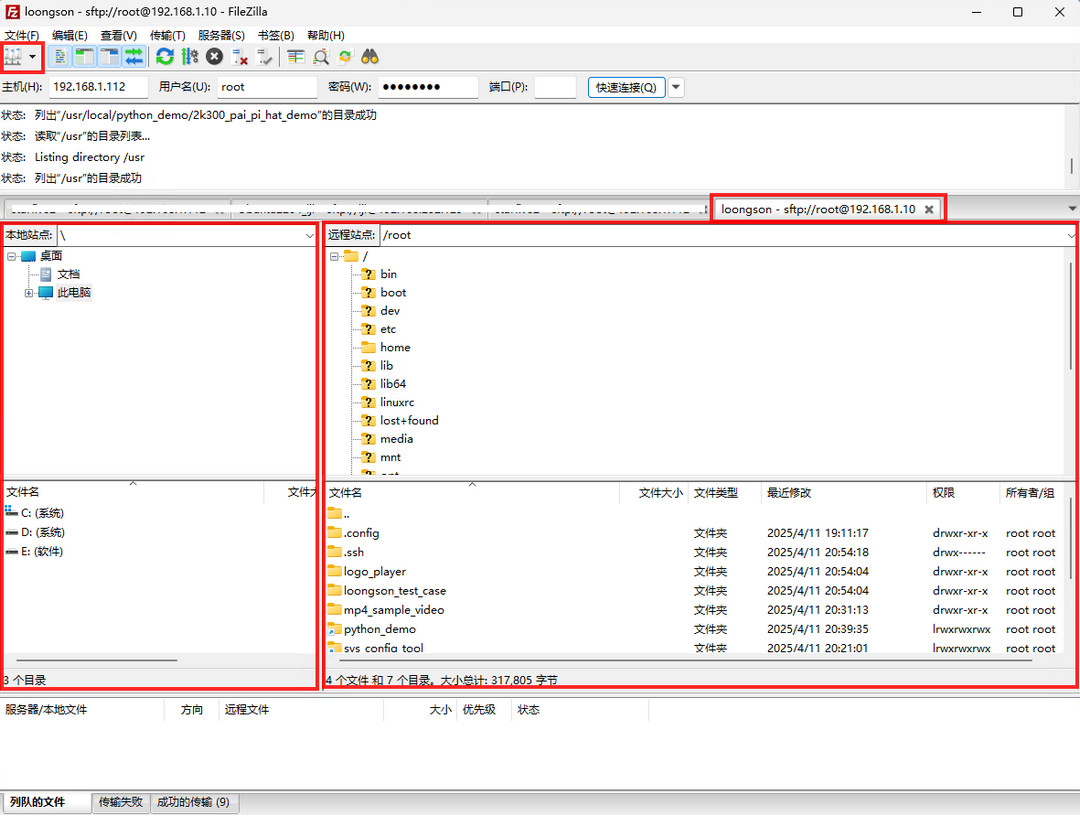Select the mp4_sample_video folder row
Screen dimensions: 1080x816
tap(696, 610)
